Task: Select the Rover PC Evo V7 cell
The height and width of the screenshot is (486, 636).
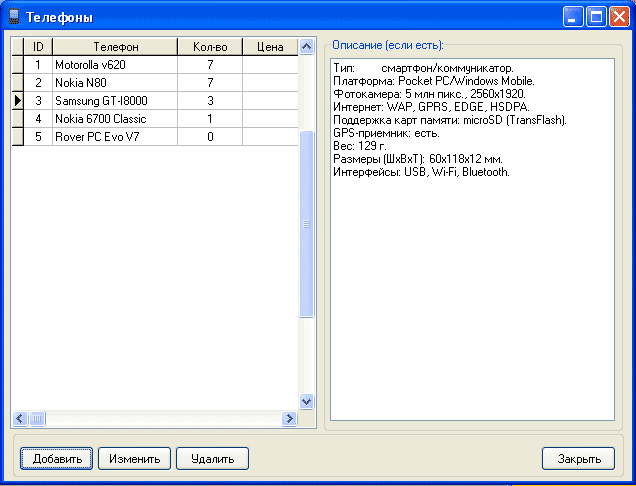Action: [x=115, y=137]
